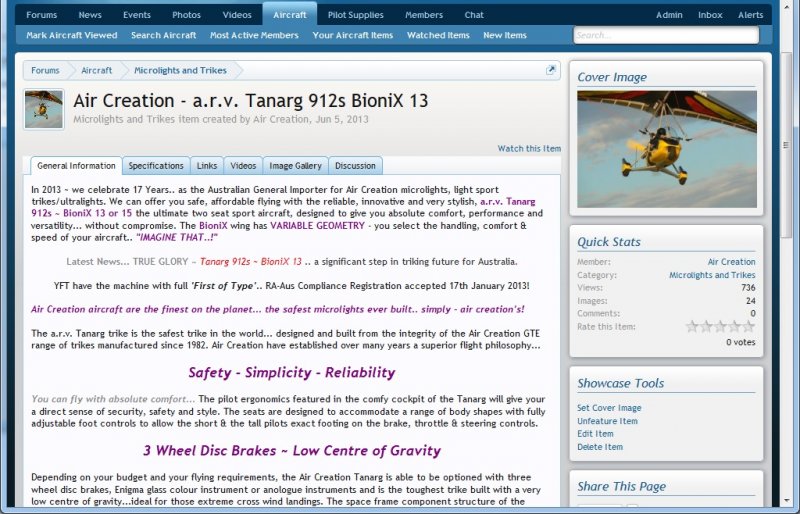Image resolution: width=800 pixels, height=514 pixels.
Task: Open the Forums navigation tab
Action: pyautogui.click(x=41, y=15)
